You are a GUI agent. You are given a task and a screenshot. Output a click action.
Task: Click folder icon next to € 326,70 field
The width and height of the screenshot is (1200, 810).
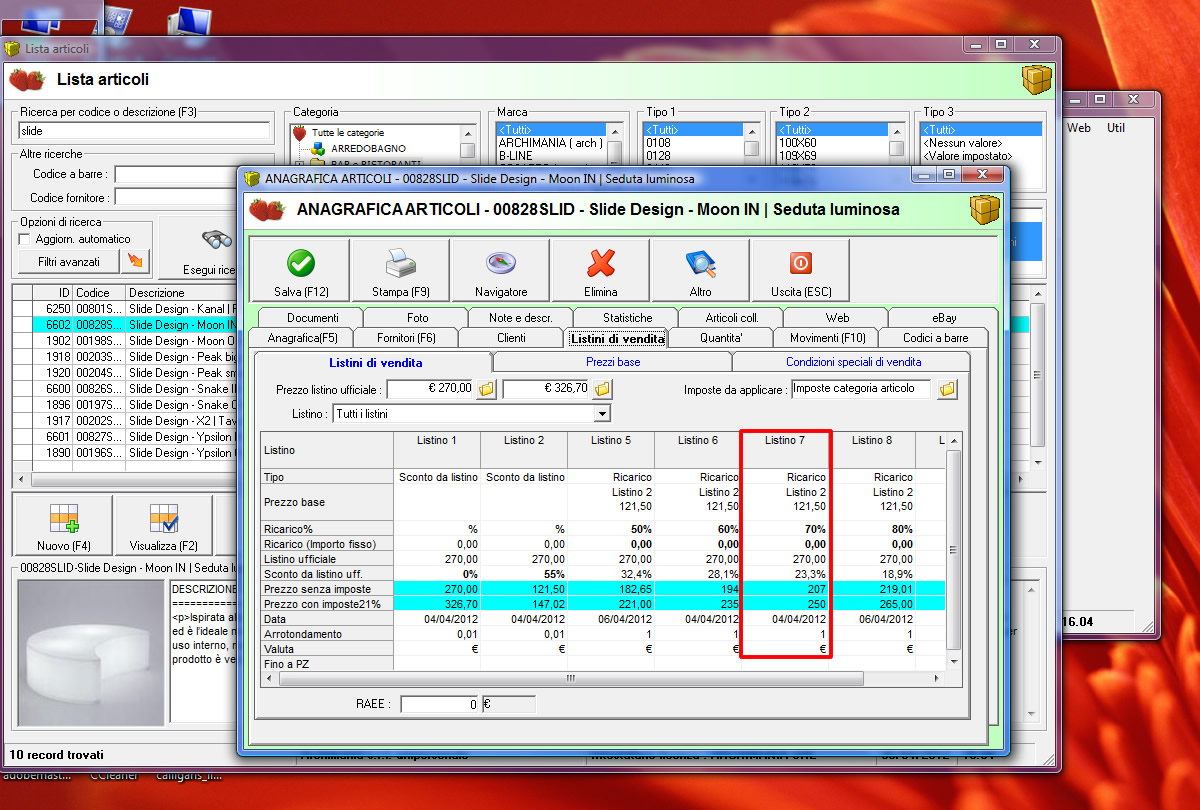tap(603, 388)
